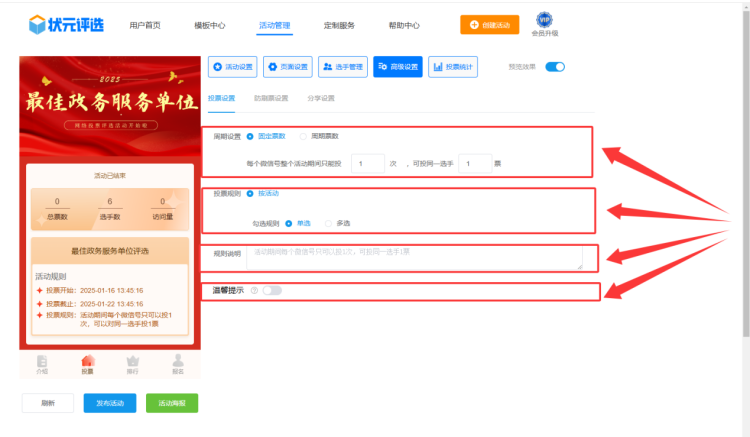The image size is (750, 437).
Task: Select the 周期票数 radio option
Action: tap(303, 136)
